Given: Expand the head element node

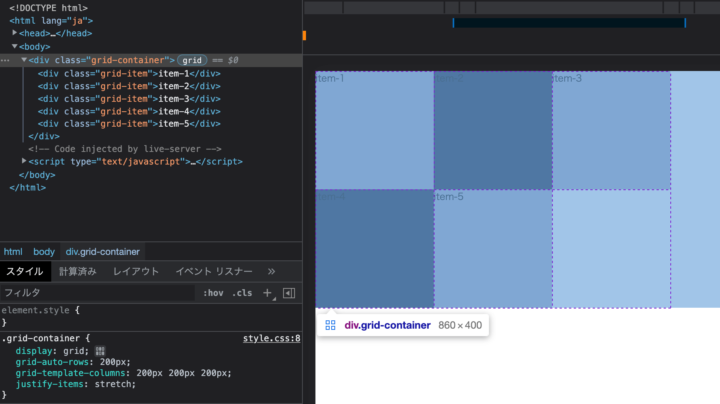Looking at the screenshot, I should tap(14, 33).
